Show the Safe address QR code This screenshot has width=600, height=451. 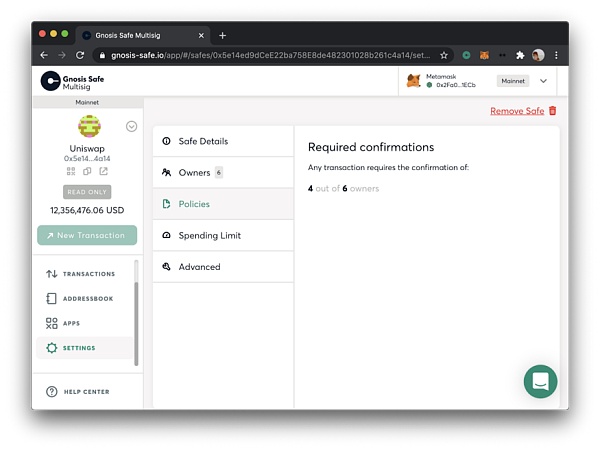(72, 172)
